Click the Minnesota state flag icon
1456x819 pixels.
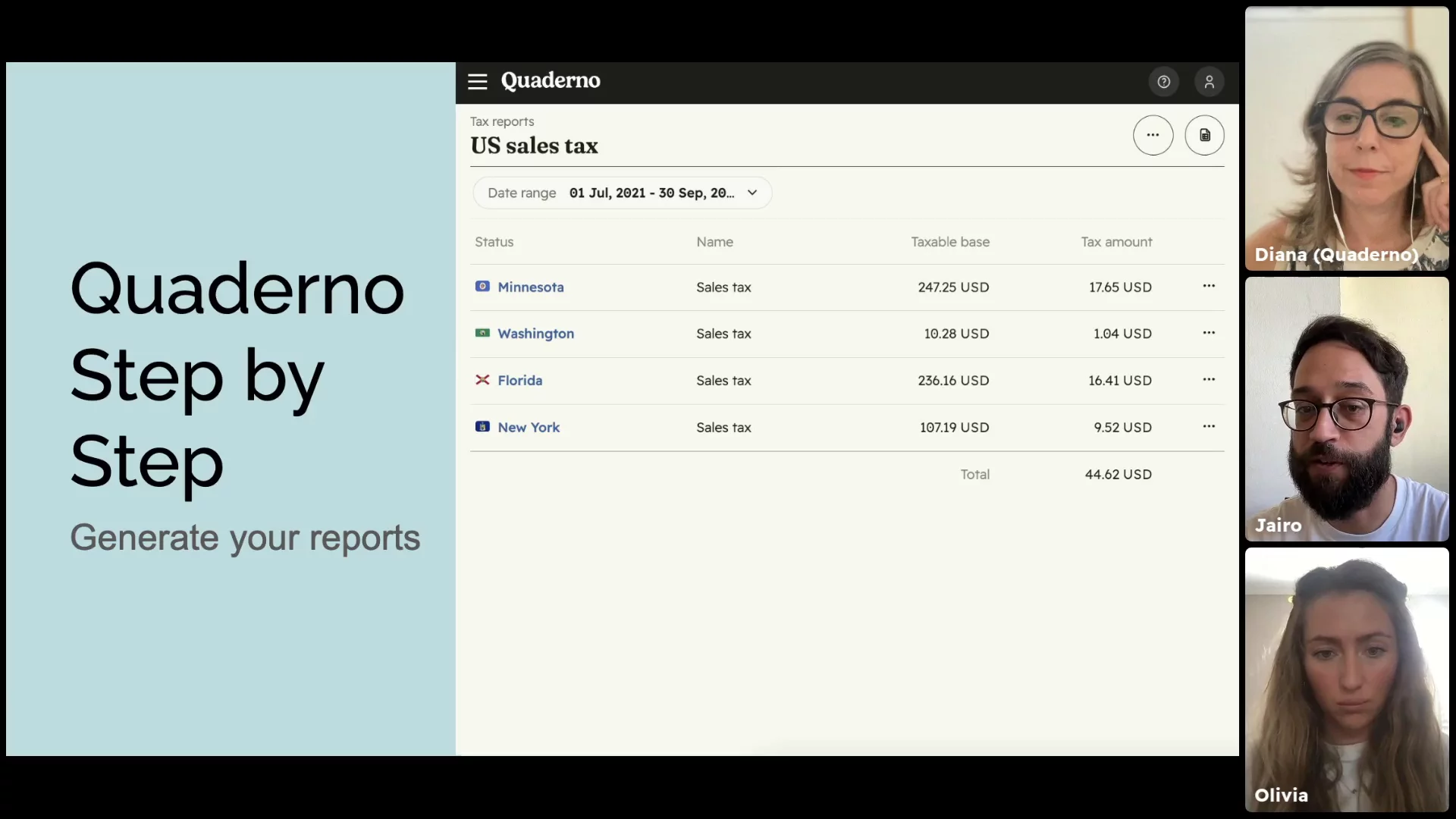(482, 286)
